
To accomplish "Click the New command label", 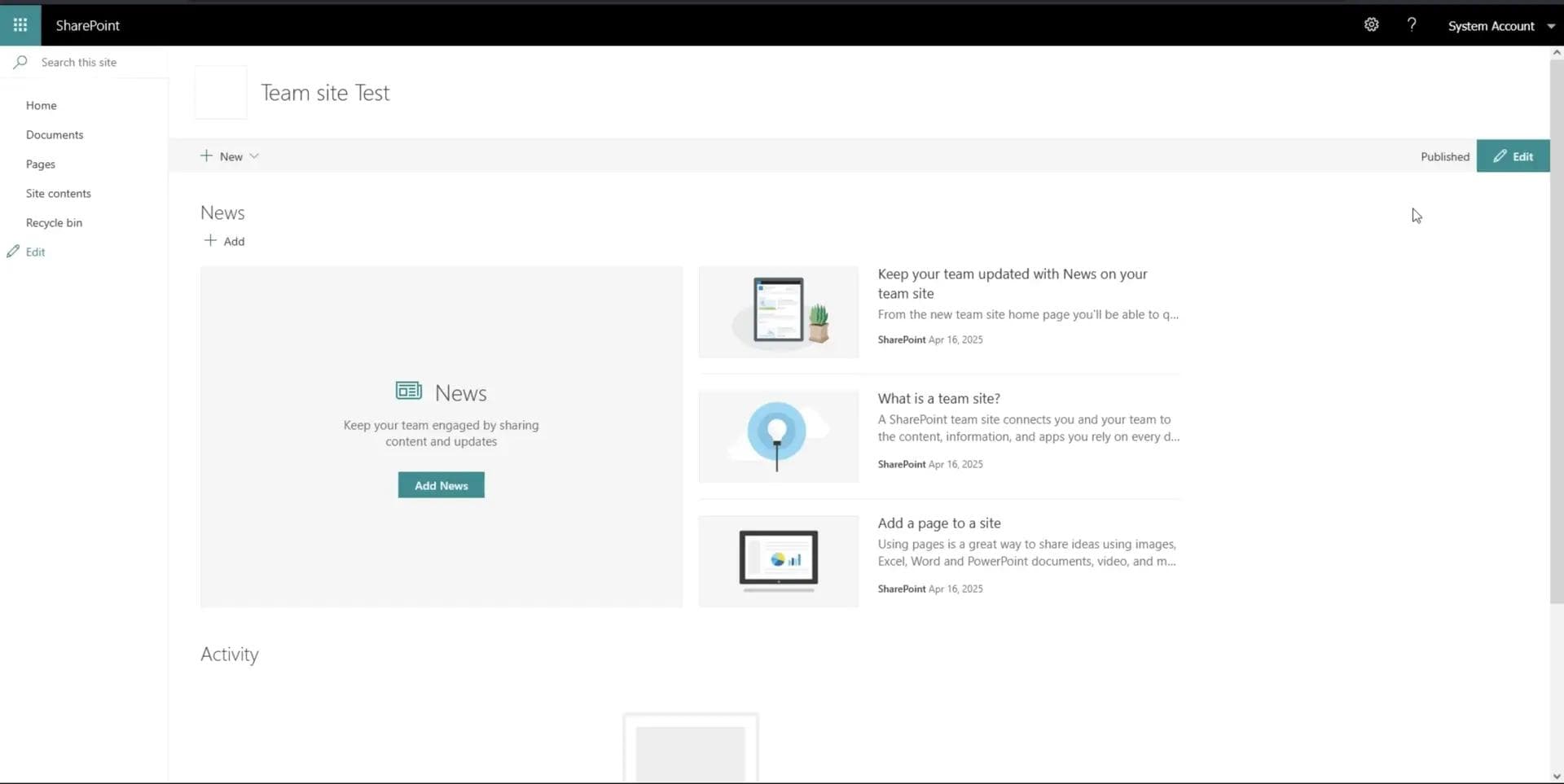I will tap(231, 156).
